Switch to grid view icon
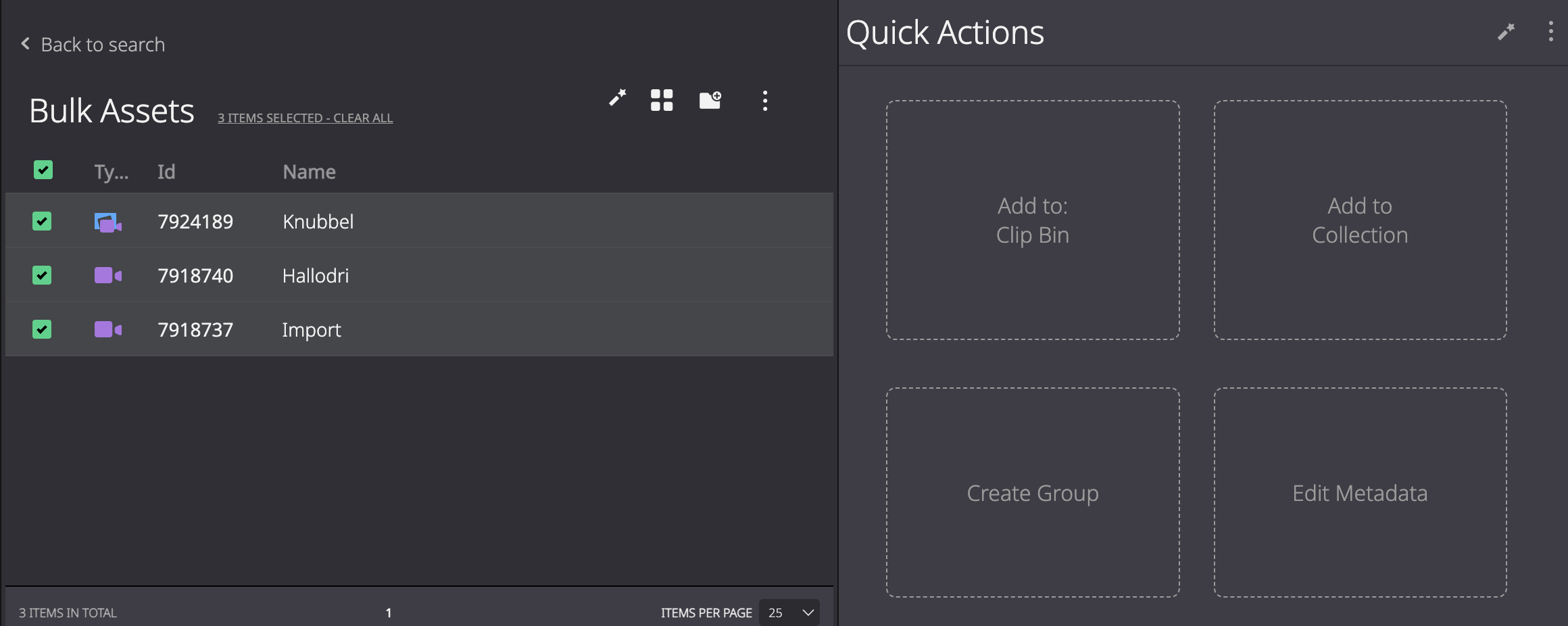The width and height of the screenshot is (1568, 626). click(x=662, y=100)
